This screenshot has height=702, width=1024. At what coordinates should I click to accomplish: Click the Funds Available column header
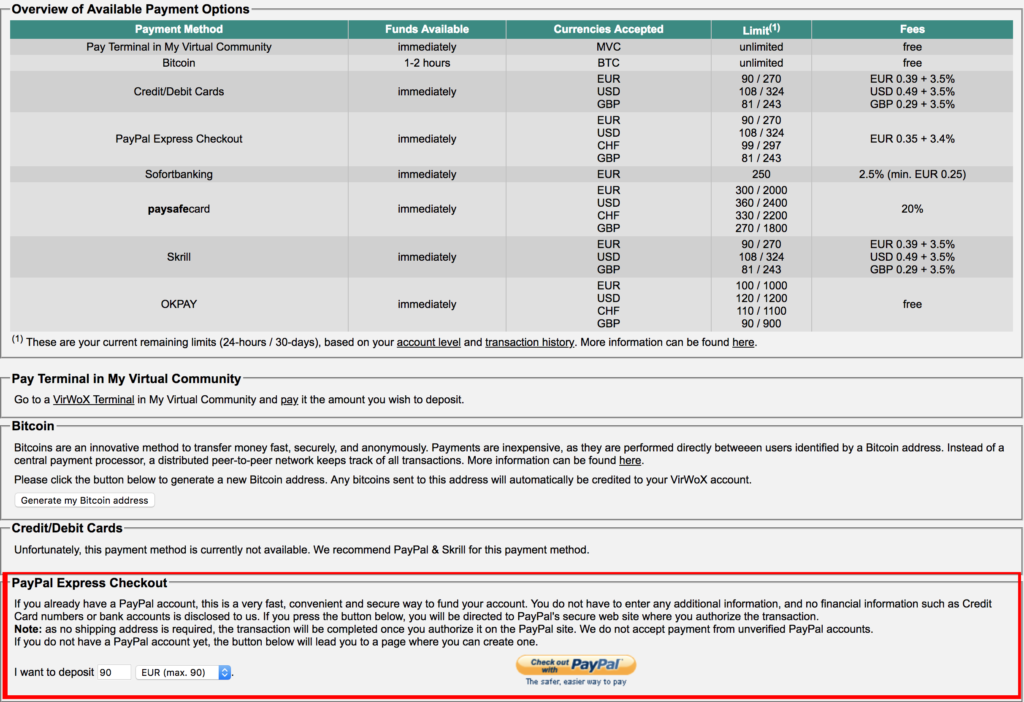click(427, 30)
